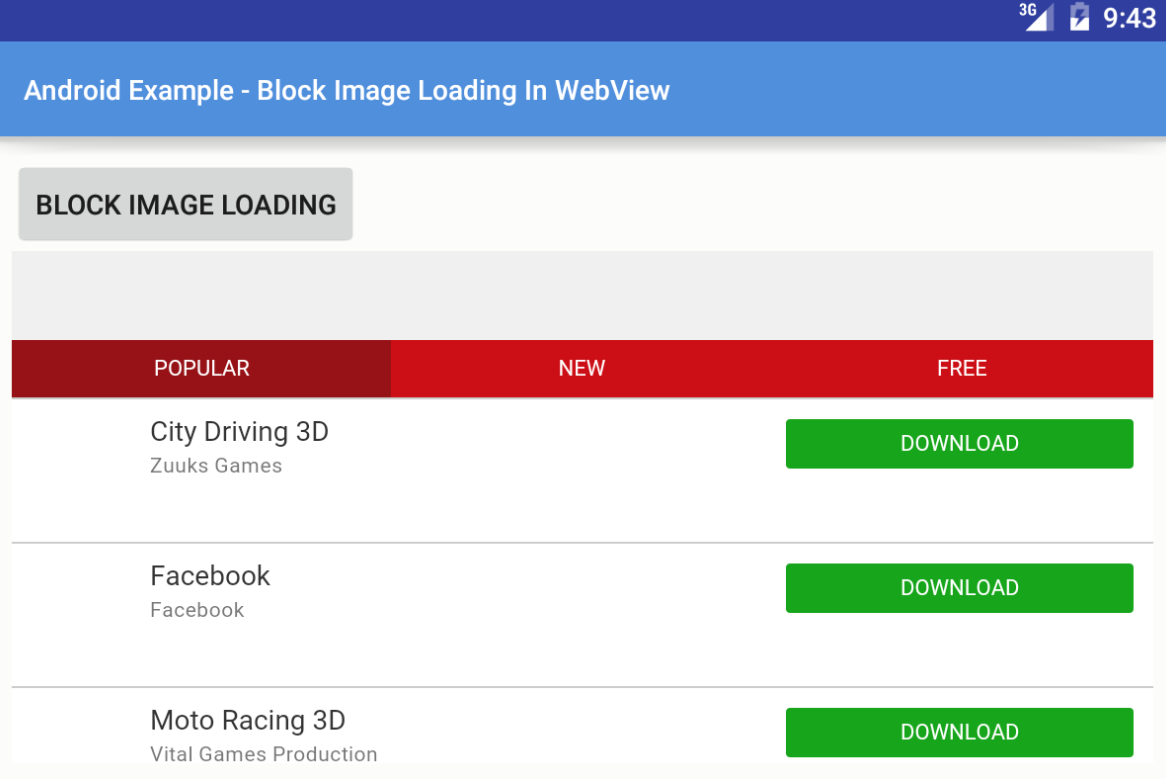The image size is (1166, 779).
Task: Open the Facebook app title
Action: click(x=210, y=576)
